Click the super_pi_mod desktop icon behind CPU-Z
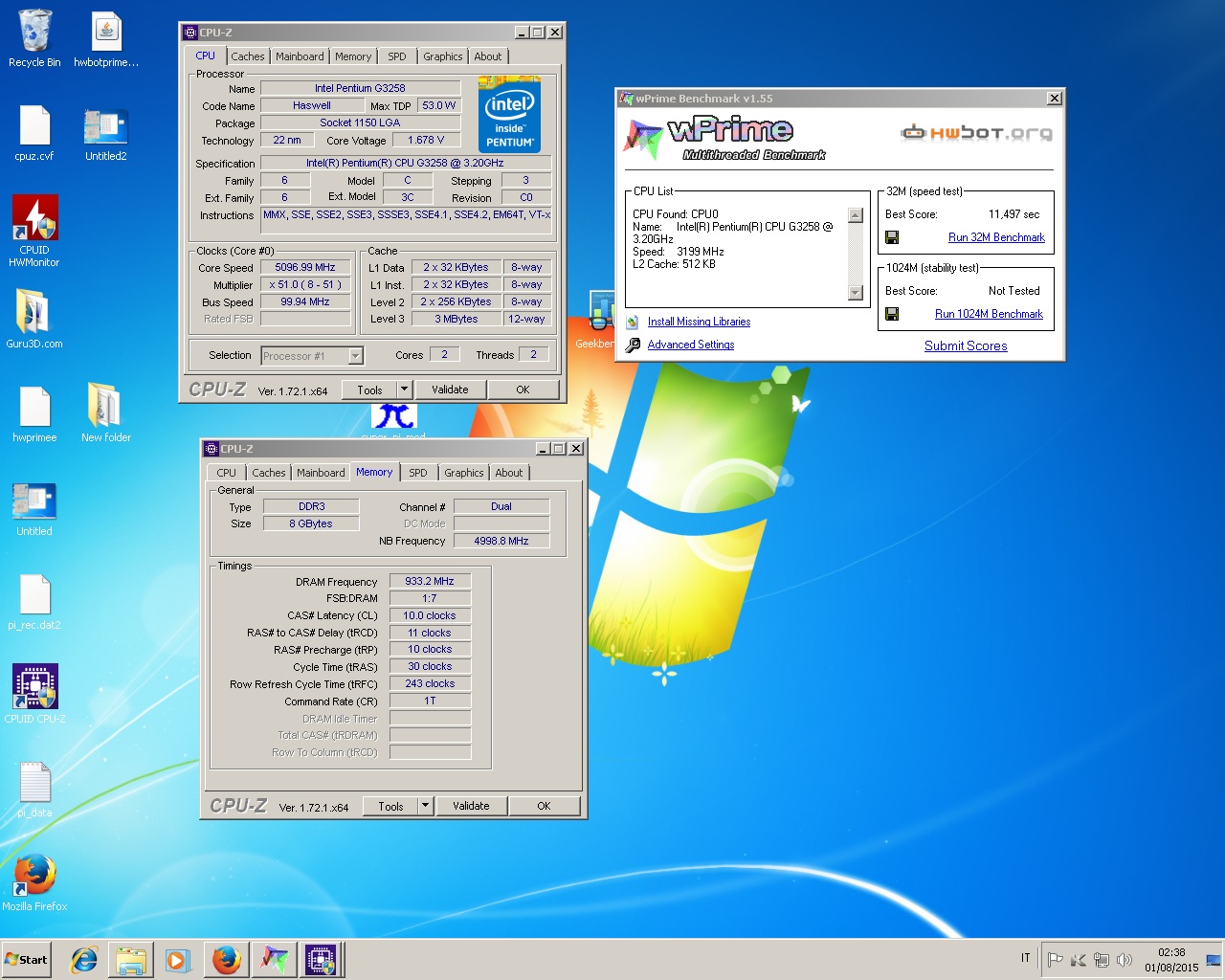The height and width of the screenshot is (980, 1225). tap(394, 417)
